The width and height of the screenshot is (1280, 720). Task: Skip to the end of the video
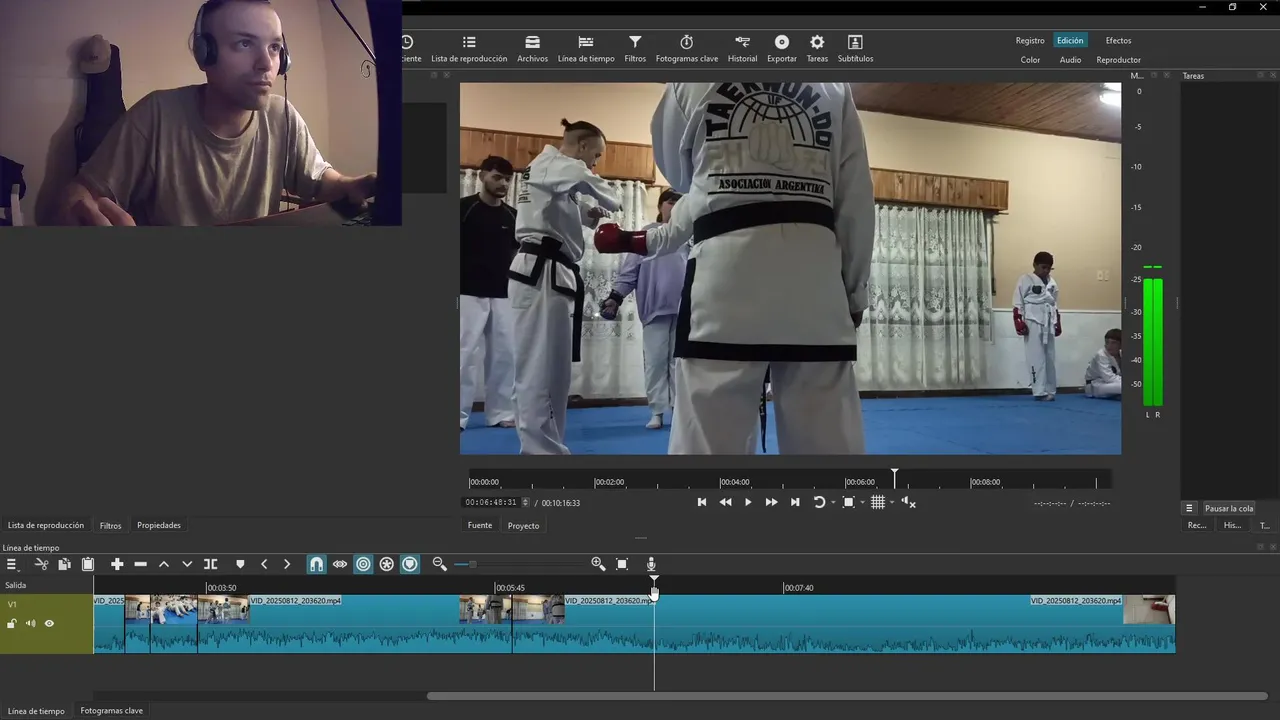pos(795,502)
